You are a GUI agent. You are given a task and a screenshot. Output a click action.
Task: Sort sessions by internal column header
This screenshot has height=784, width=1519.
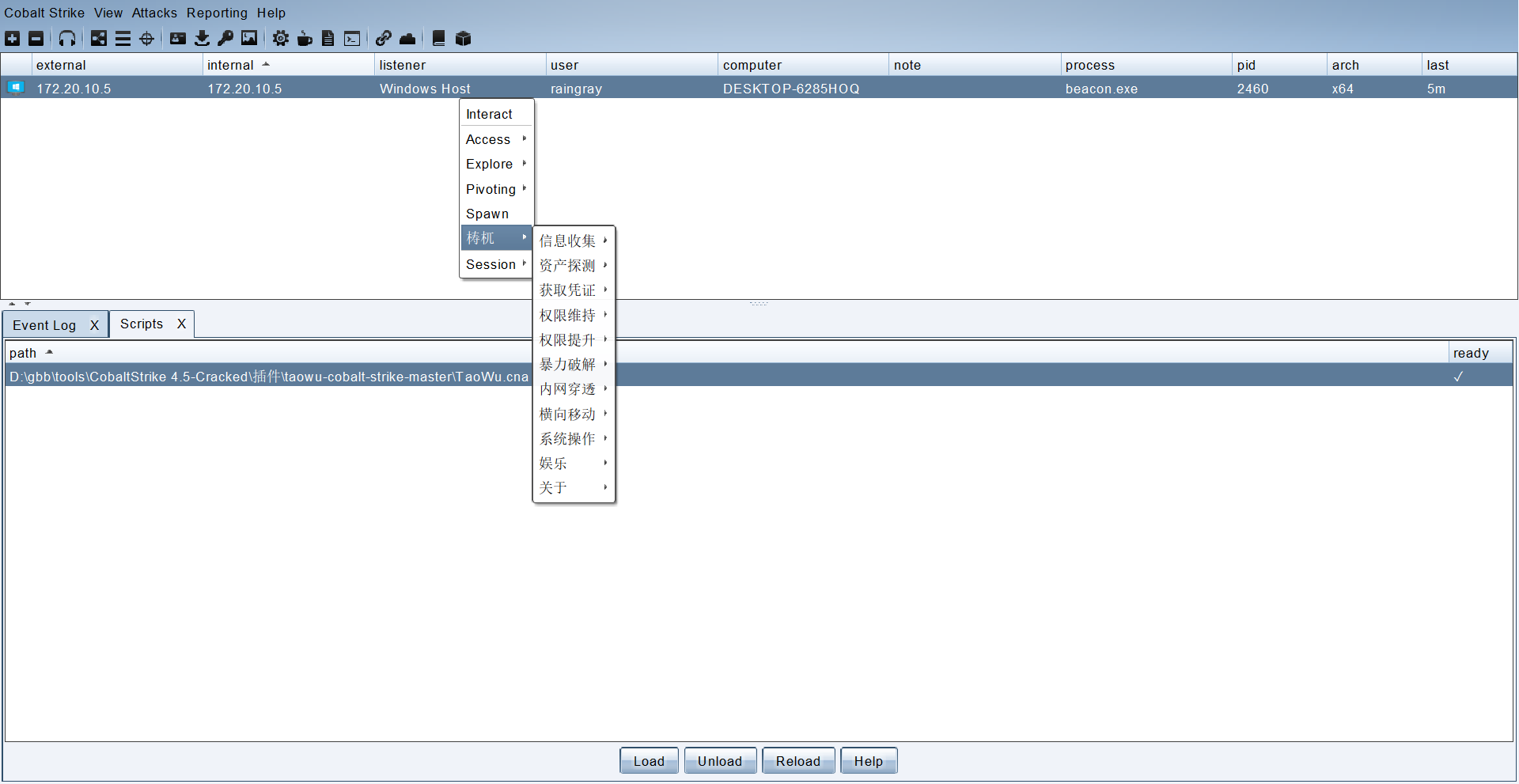tap(288, 65)
